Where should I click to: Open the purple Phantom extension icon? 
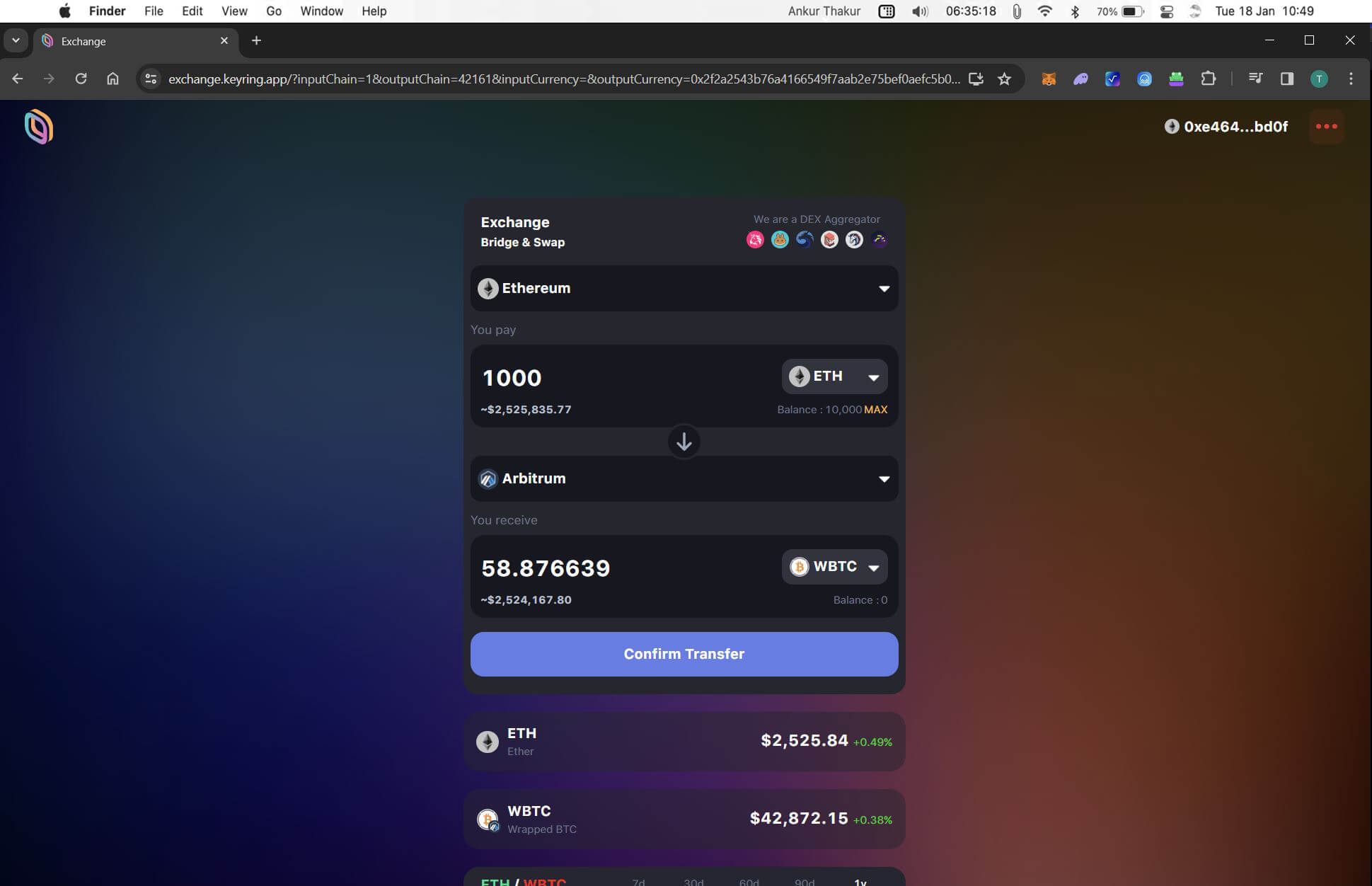point(1080,79)
